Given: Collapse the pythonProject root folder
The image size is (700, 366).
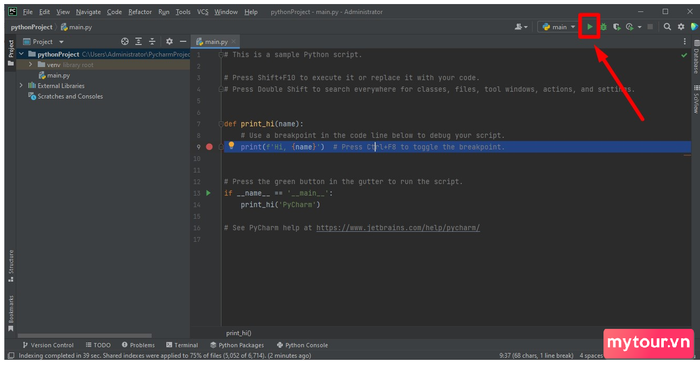Looking at the screenshot, I should tap(21, 54).
